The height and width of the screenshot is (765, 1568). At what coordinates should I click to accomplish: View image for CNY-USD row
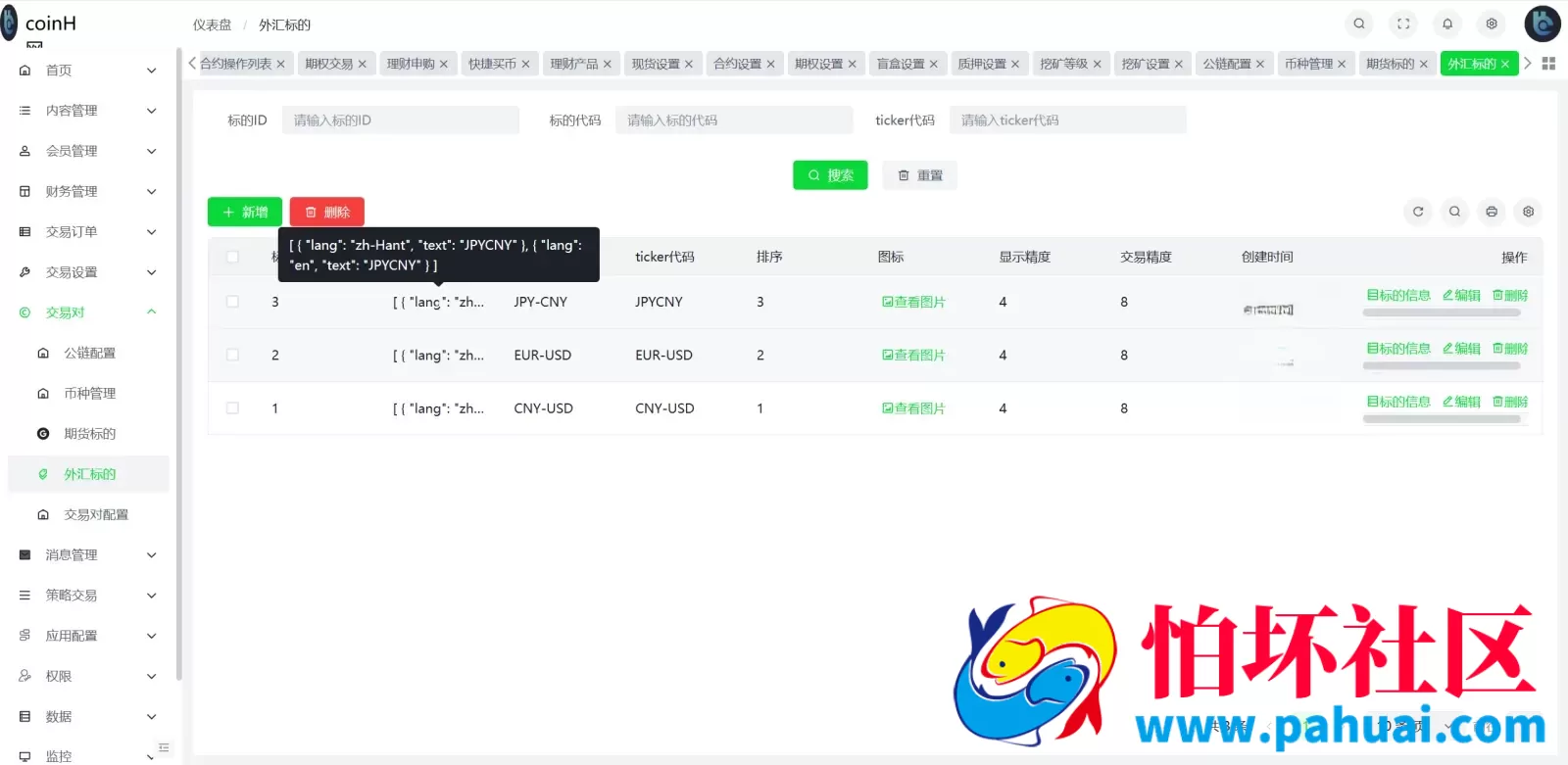(913, 408)
